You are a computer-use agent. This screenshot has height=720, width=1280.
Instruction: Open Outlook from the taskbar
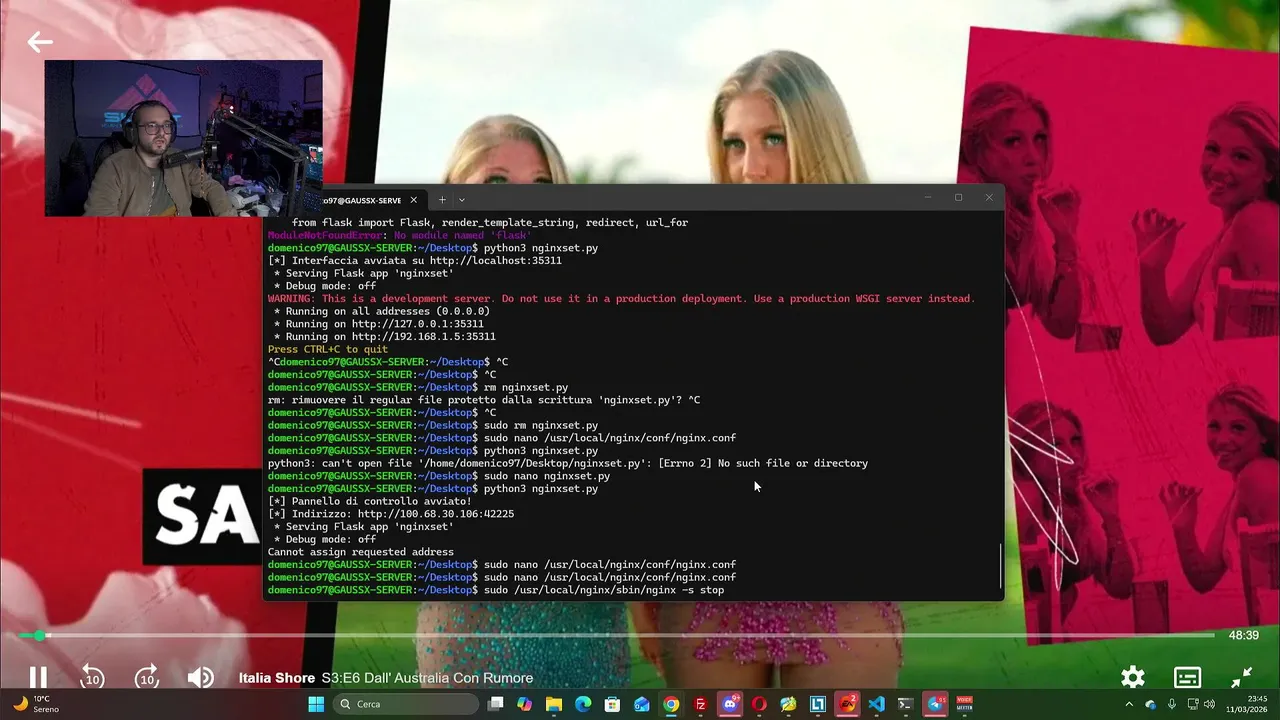click(642, 704)
